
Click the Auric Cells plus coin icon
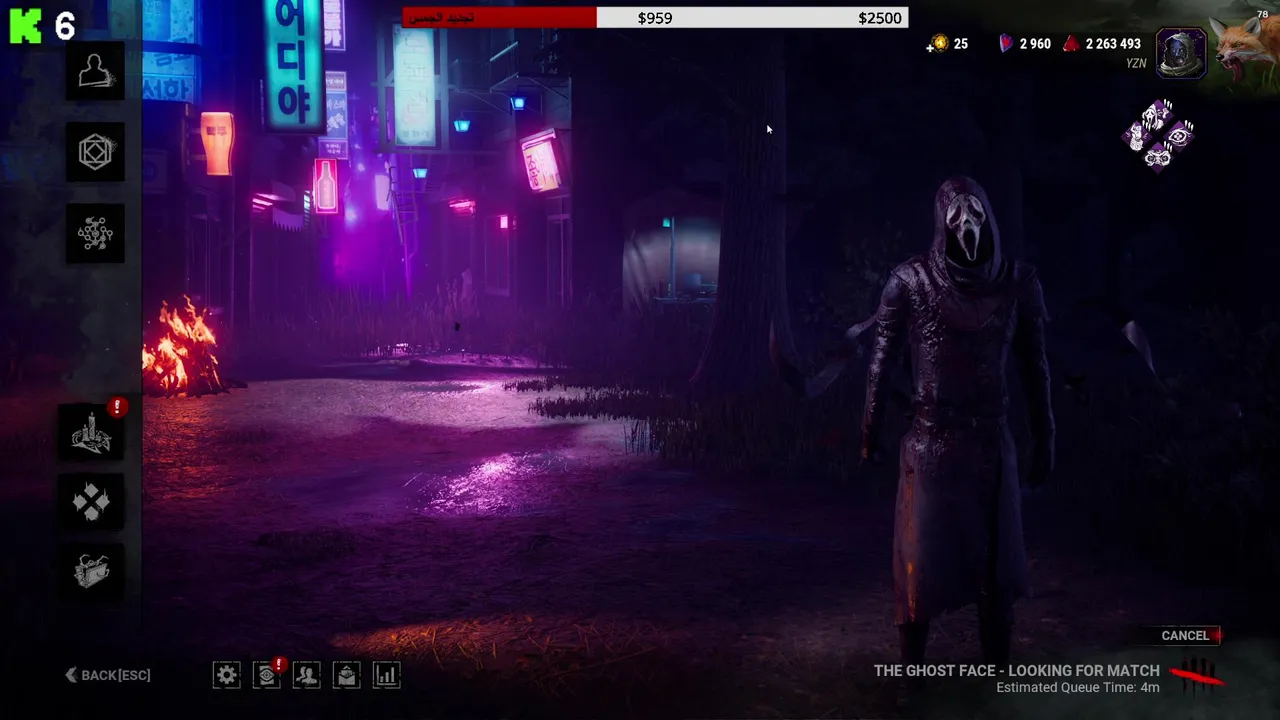pos(937,44)
